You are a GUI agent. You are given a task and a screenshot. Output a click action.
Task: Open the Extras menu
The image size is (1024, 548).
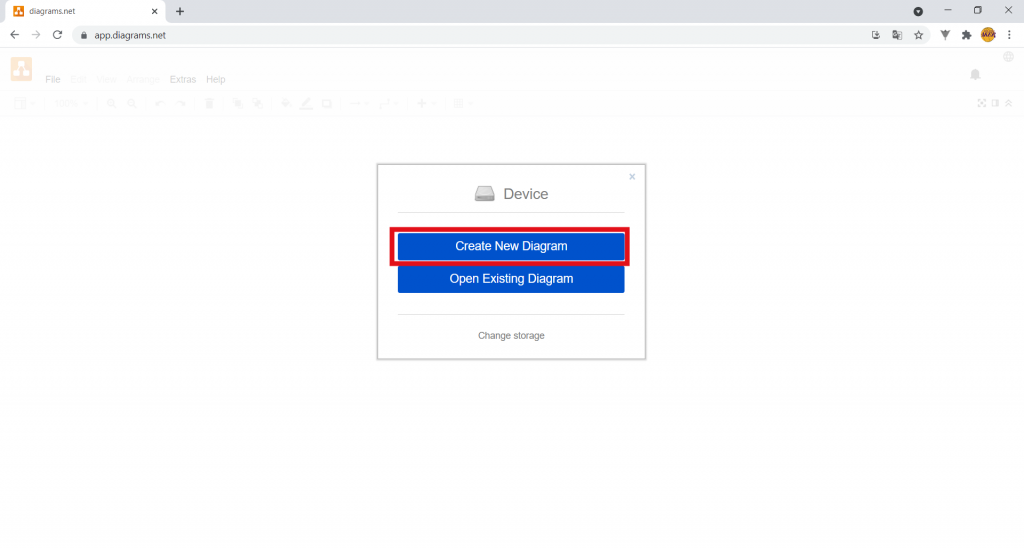(183, 79)
